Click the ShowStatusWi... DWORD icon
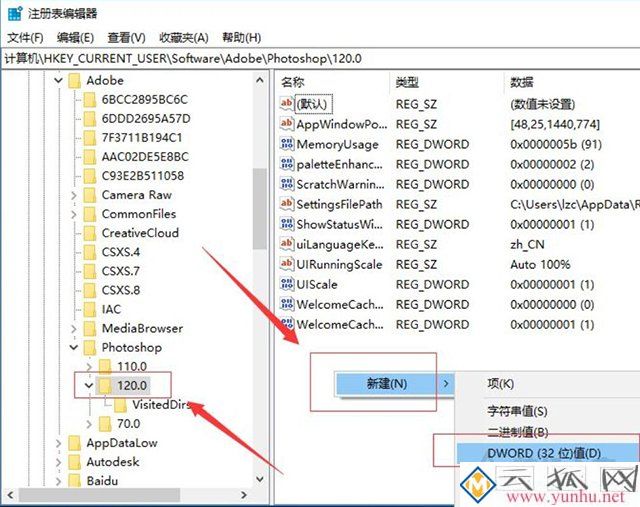 coord(287,224)
